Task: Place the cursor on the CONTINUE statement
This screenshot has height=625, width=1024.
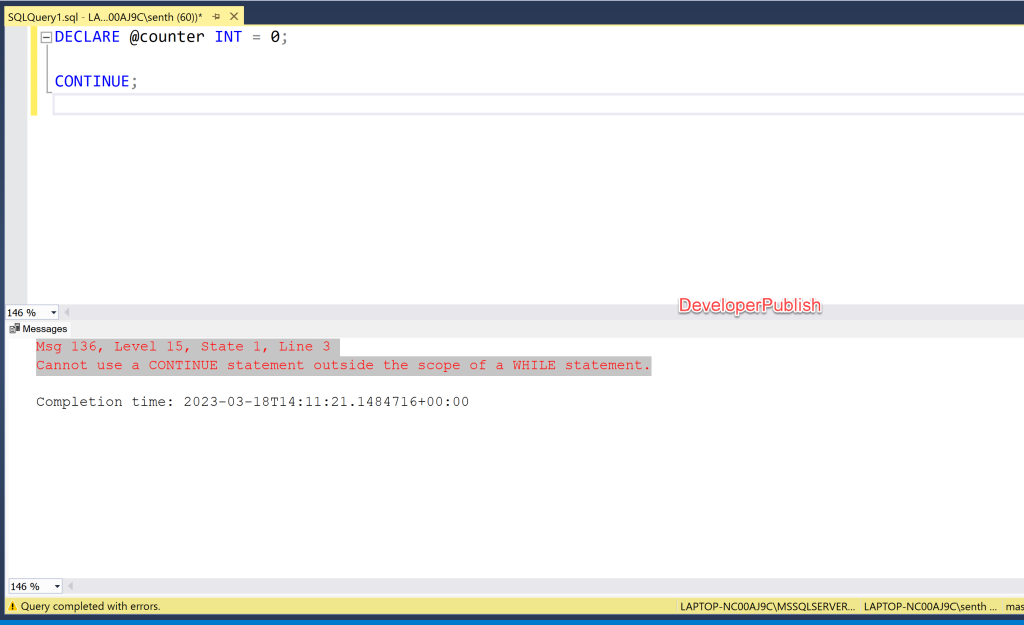Action: coord(90,80)
